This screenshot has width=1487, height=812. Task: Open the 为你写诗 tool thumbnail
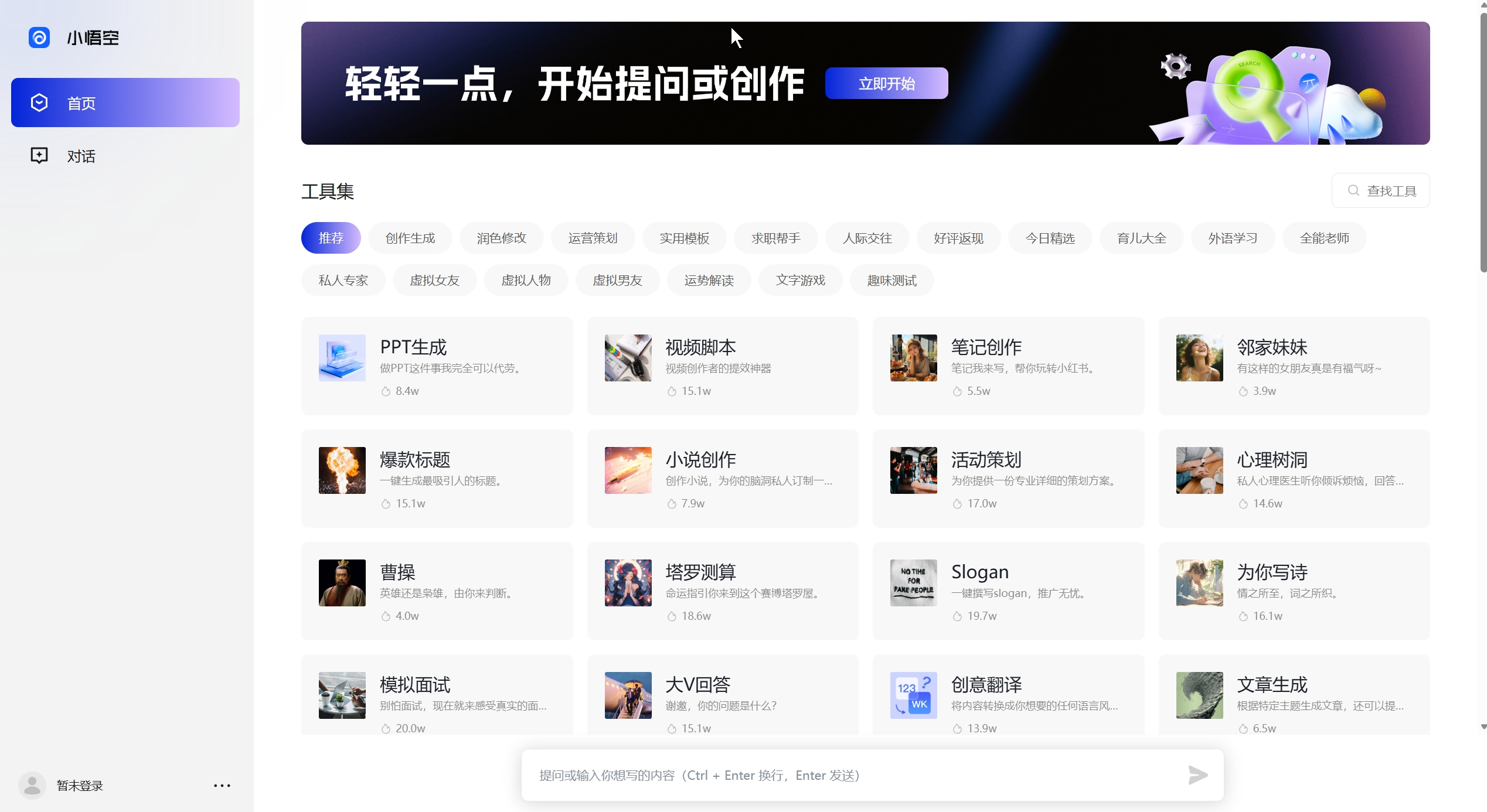click(x=1200, y=583)
